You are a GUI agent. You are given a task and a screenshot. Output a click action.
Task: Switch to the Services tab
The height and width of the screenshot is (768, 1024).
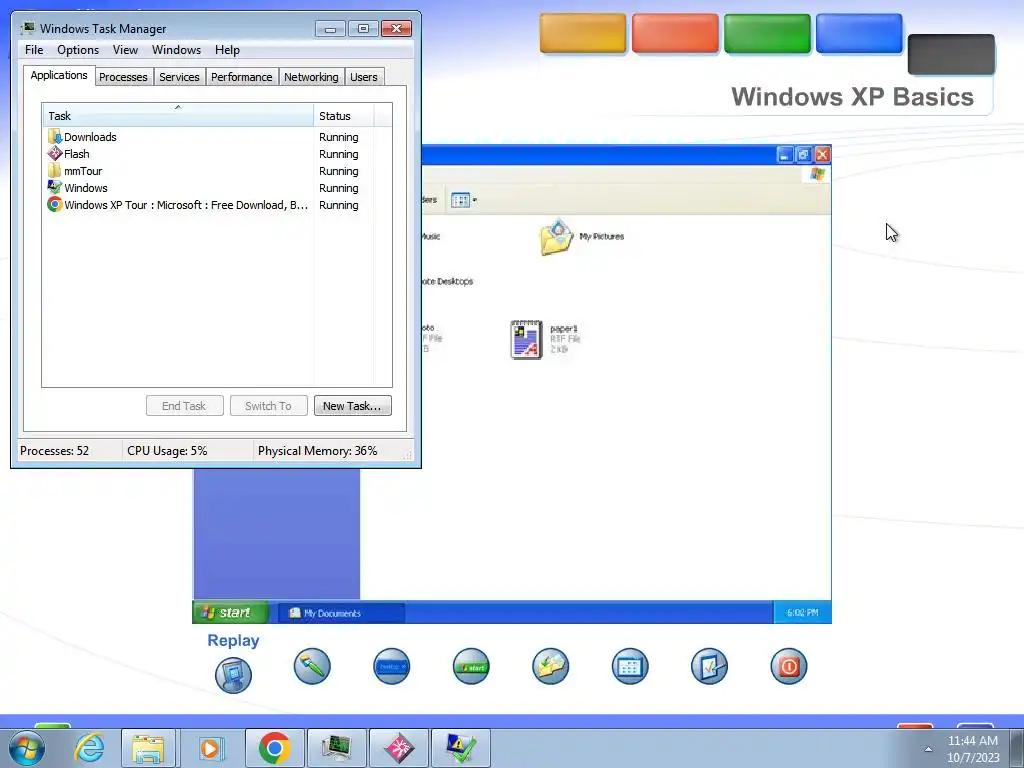[x=179, y=77]
